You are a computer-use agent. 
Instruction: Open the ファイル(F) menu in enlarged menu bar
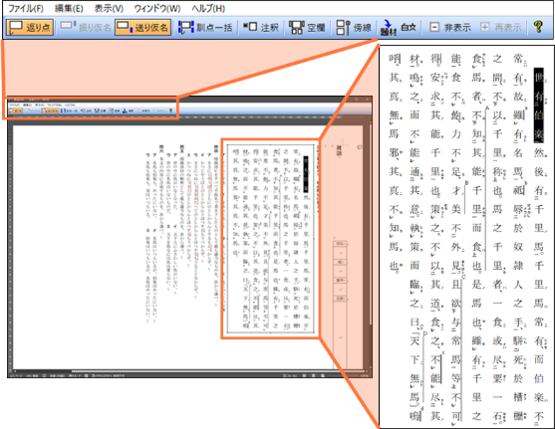point(26,8)
